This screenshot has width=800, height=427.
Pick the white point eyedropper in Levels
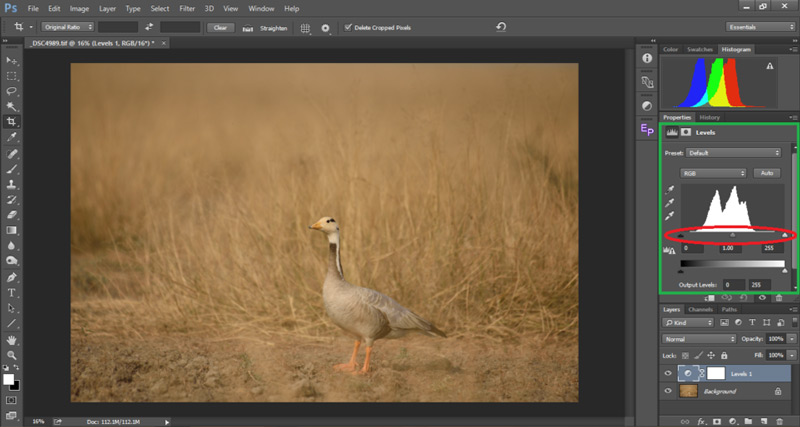669,214
